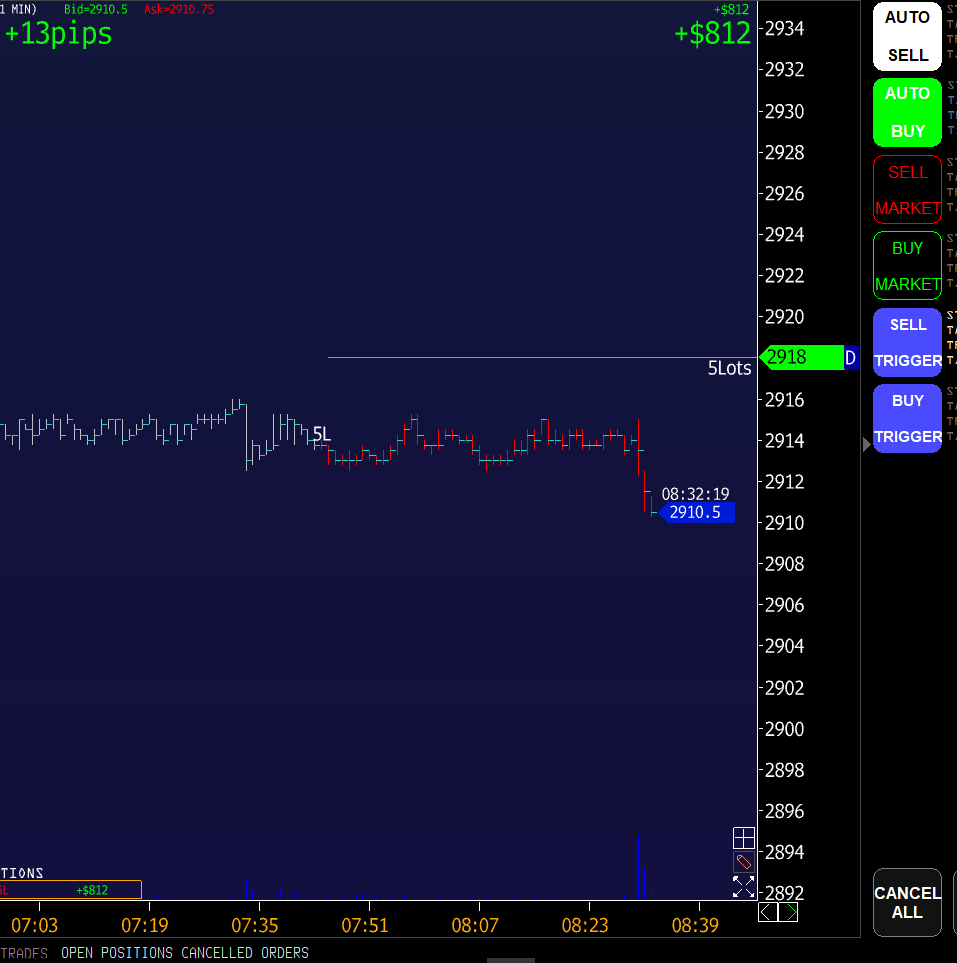The width and height of the screenshot is (957, 963).
Task: Click the blue D marker beside 2918
Action: coord(851,357)
